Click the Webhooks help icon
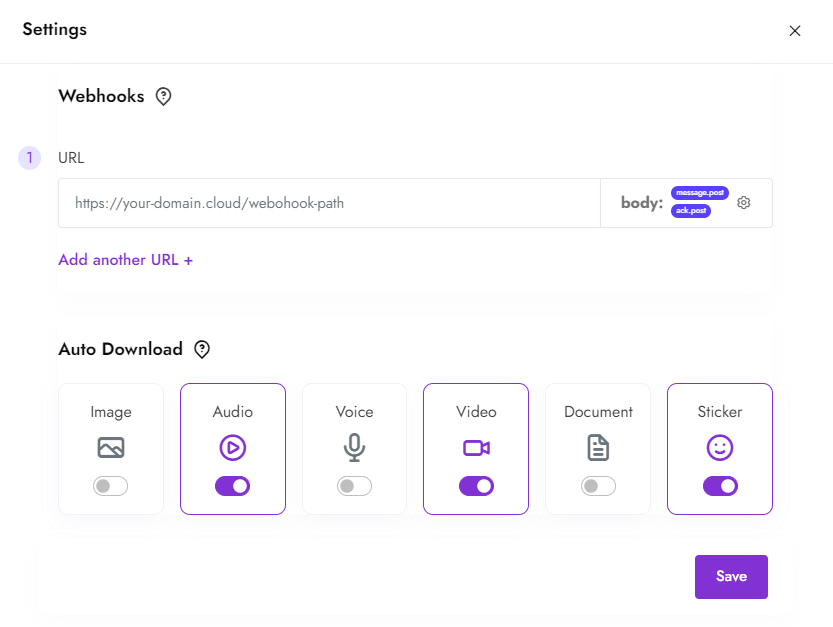 [164, 97]
